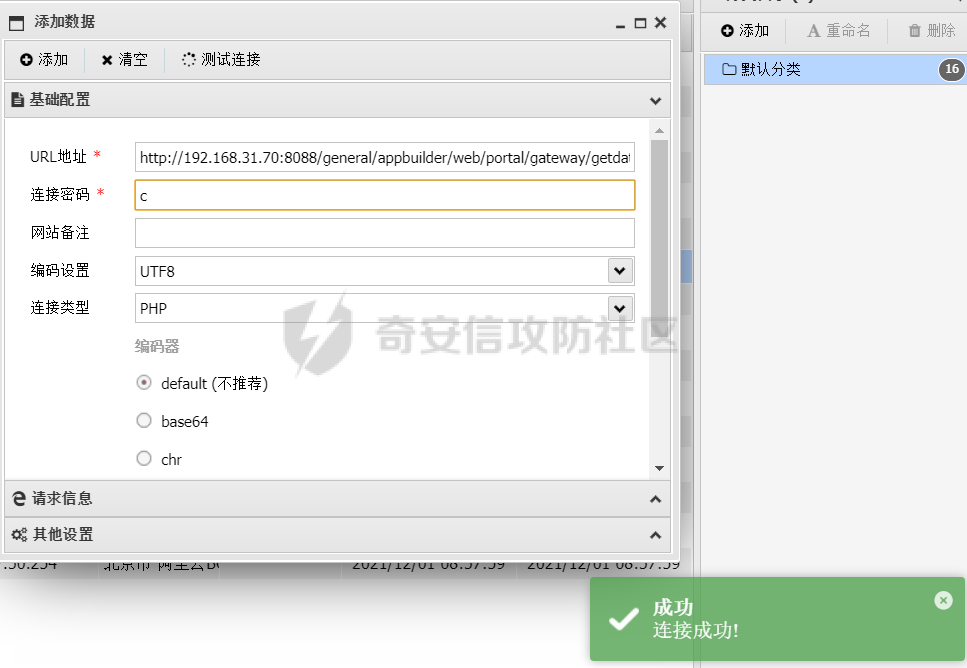
Task: Dismiss the 连接成功 notification
Action: pos(943,600)
